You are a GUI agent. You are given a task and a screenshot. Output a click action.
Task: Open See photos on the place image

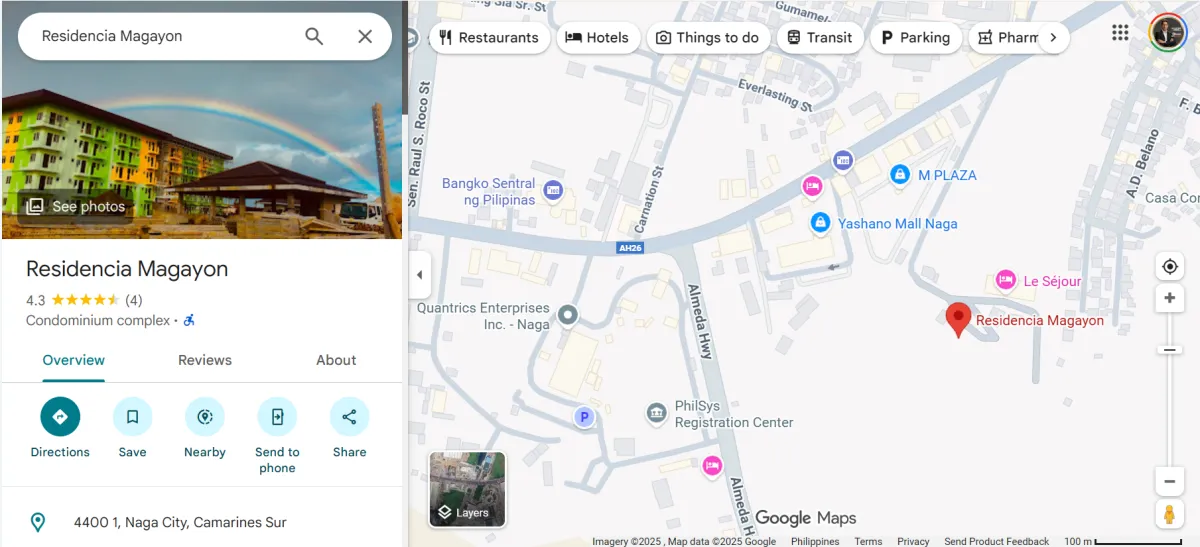pos(77,206)
